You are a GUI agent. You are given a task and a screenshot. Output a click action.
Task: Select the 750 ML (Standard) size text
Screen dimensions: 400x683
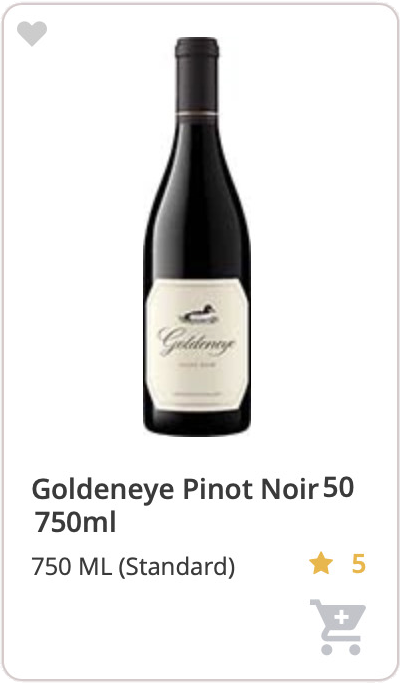click(133, 567)
